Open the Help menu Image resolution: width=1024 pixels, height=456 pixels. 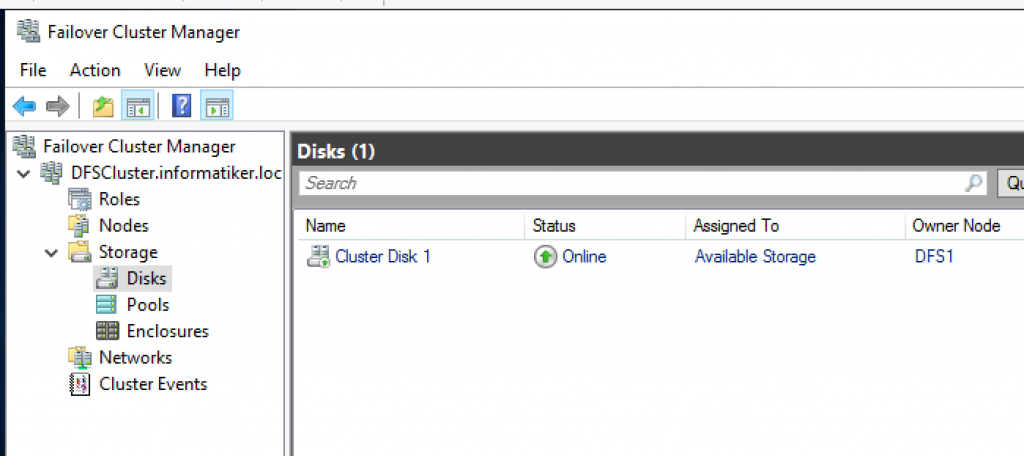(x=222, y=70)
